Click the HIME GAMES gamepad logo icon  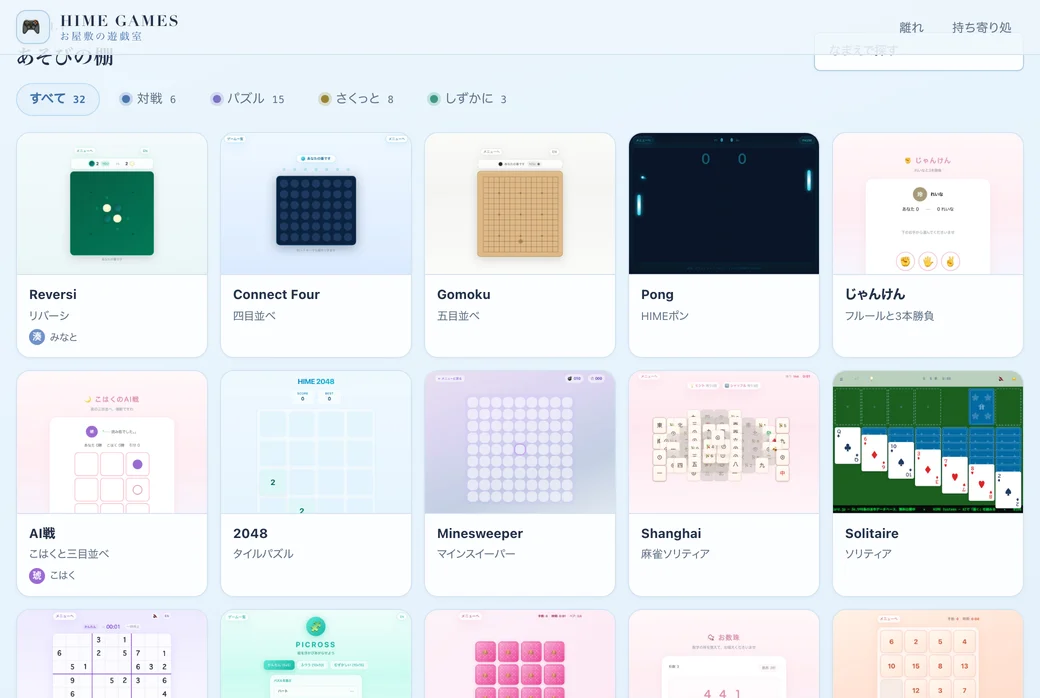pos(32,27)
